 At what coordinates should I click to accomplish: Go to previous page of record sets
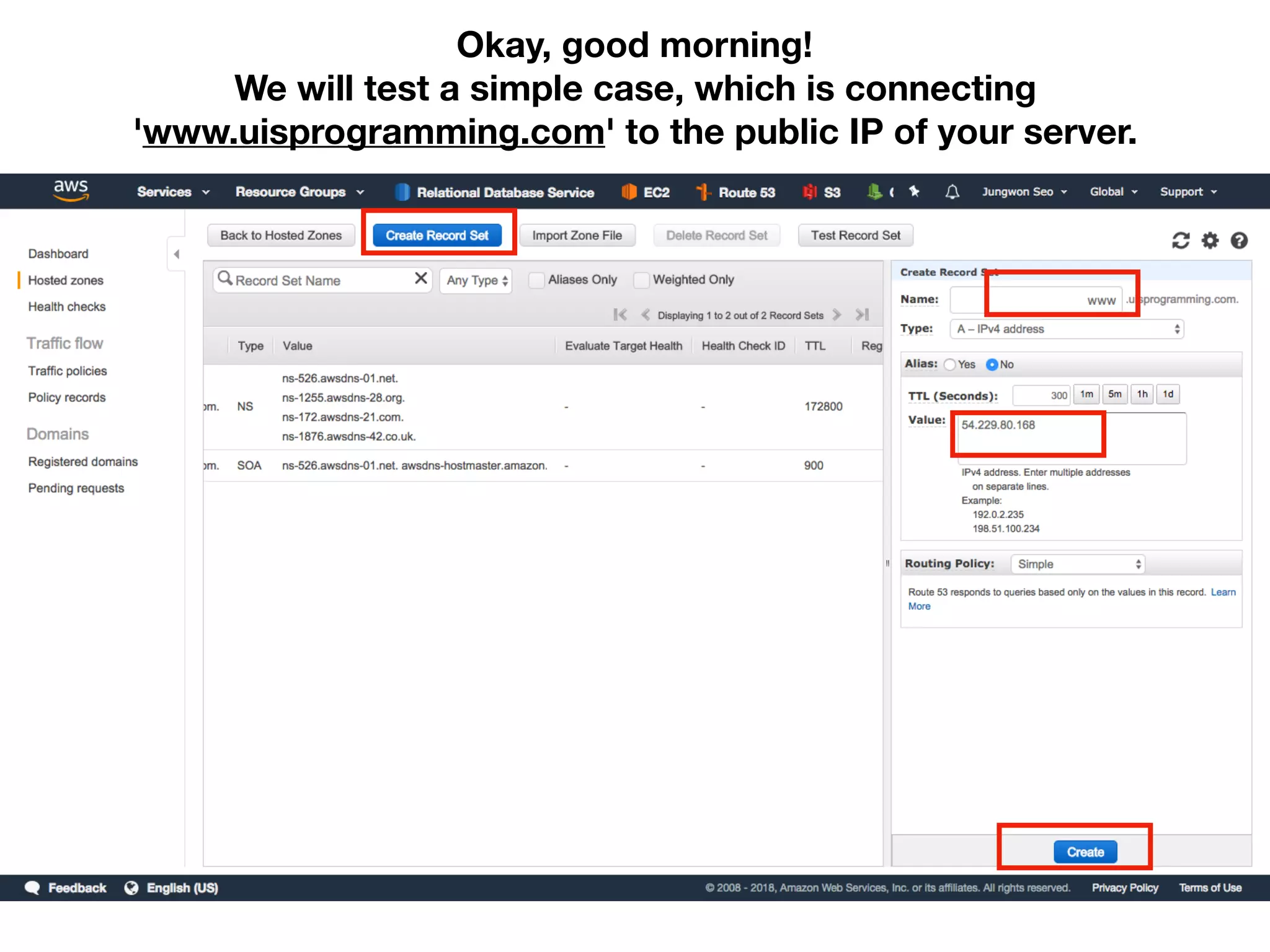point(646,315)
